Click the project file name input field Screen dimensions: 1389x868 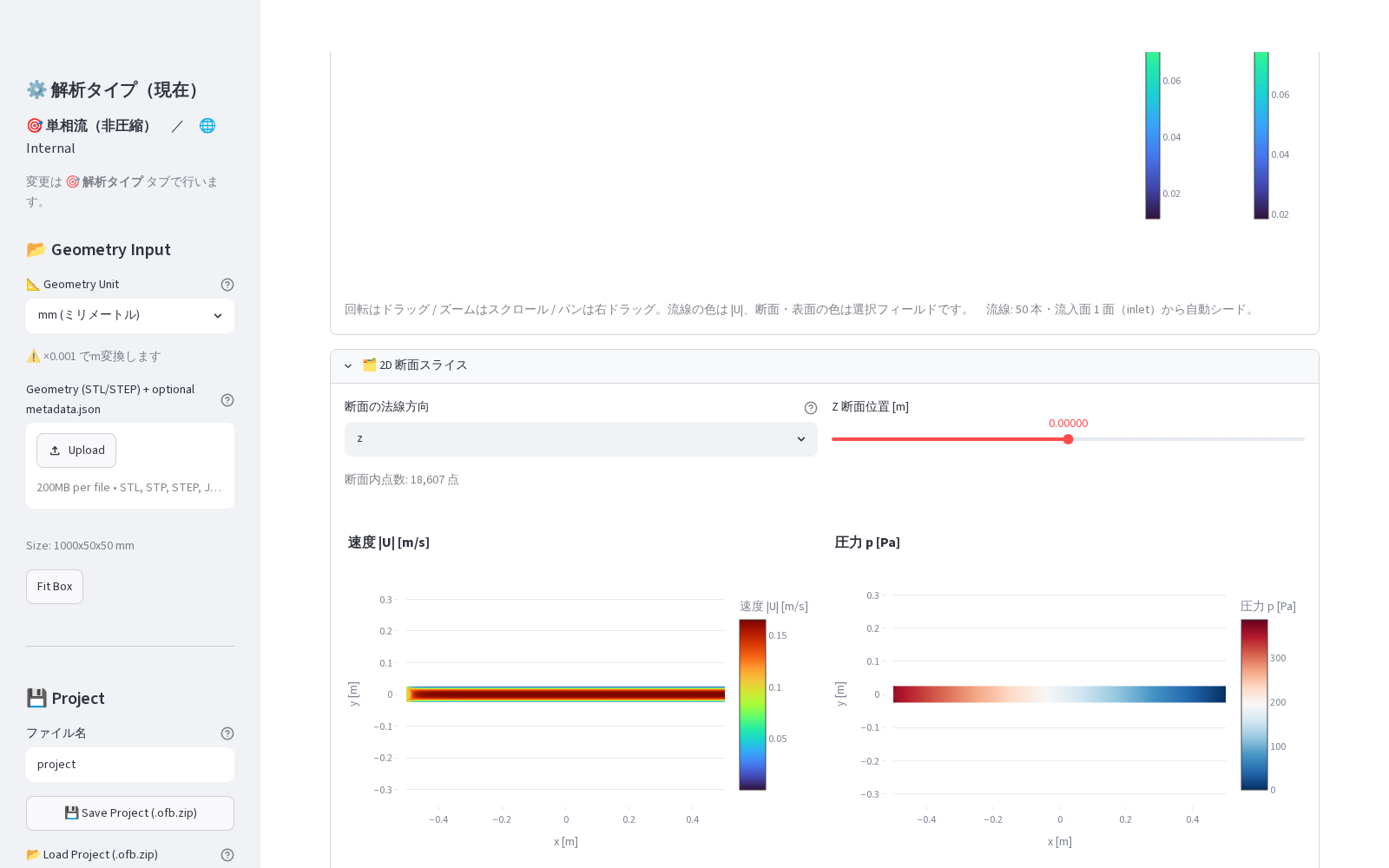coord(130,765)
